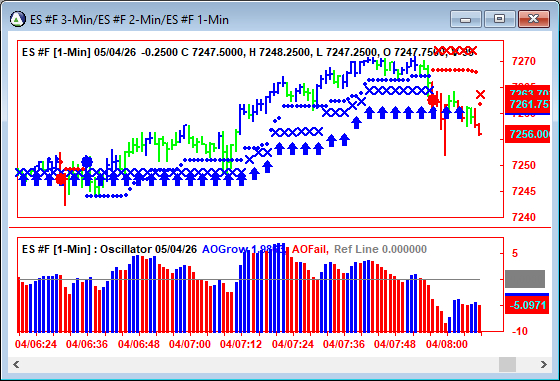
Task: Click the 04/06:36 time axis label
Action: pos(87,344)
